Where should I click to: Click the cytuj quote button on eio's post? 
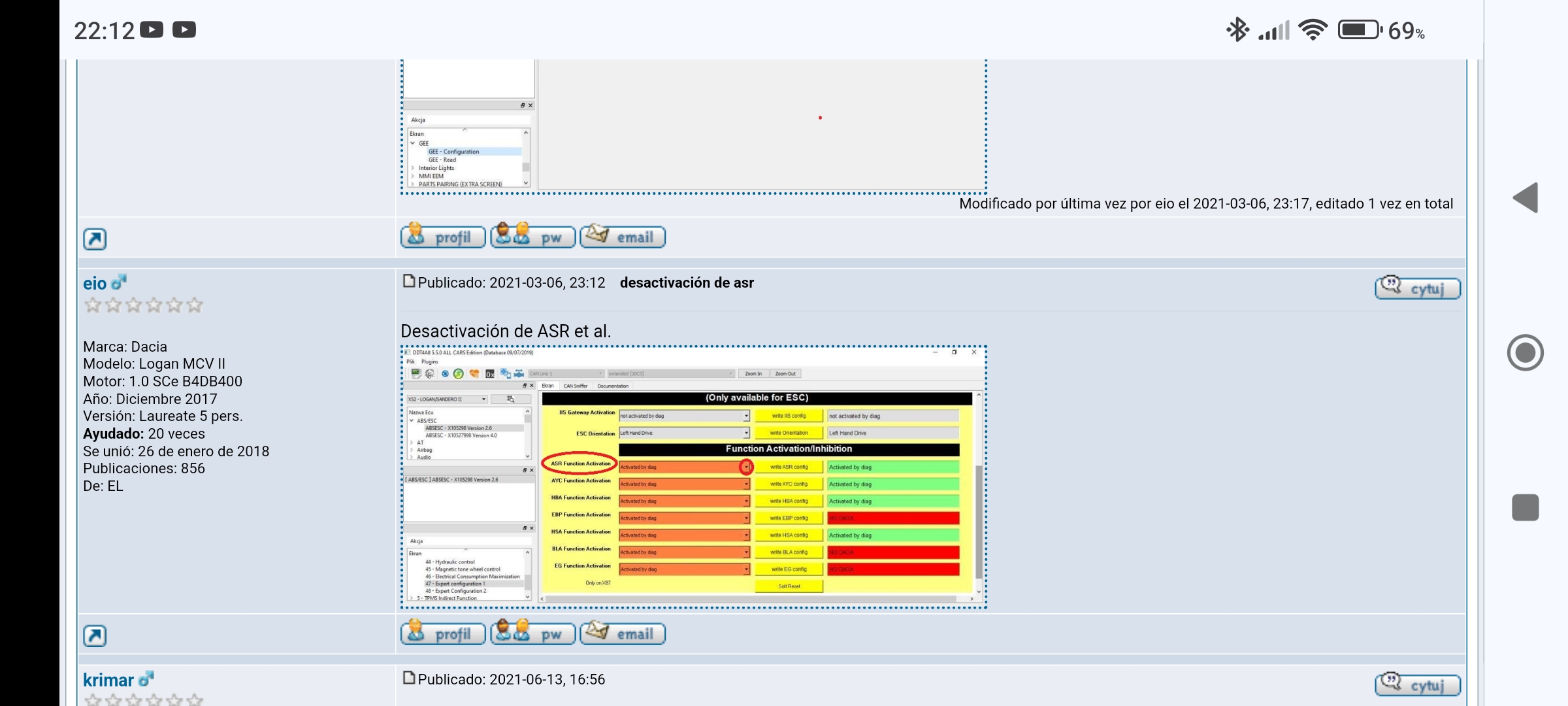pos(1417,288)
